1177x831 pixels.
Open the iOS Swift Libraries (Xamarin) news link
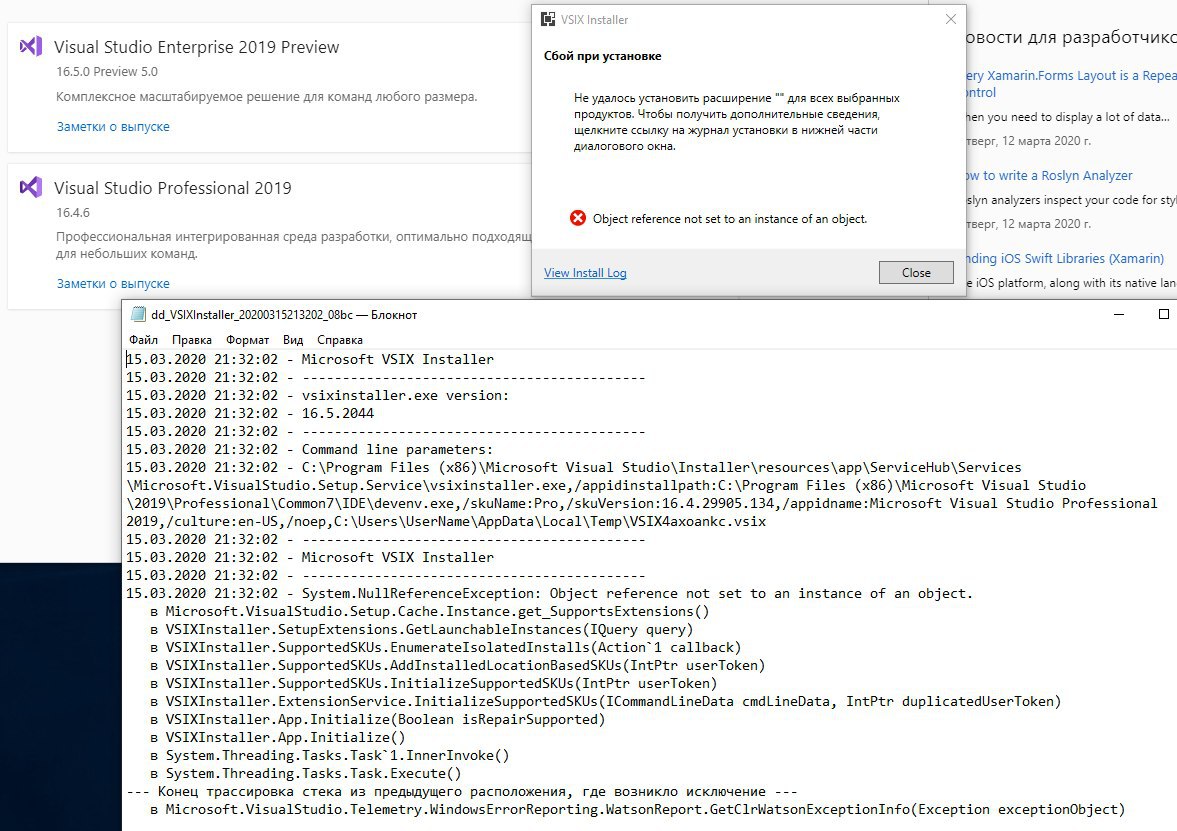(1064, 258)
